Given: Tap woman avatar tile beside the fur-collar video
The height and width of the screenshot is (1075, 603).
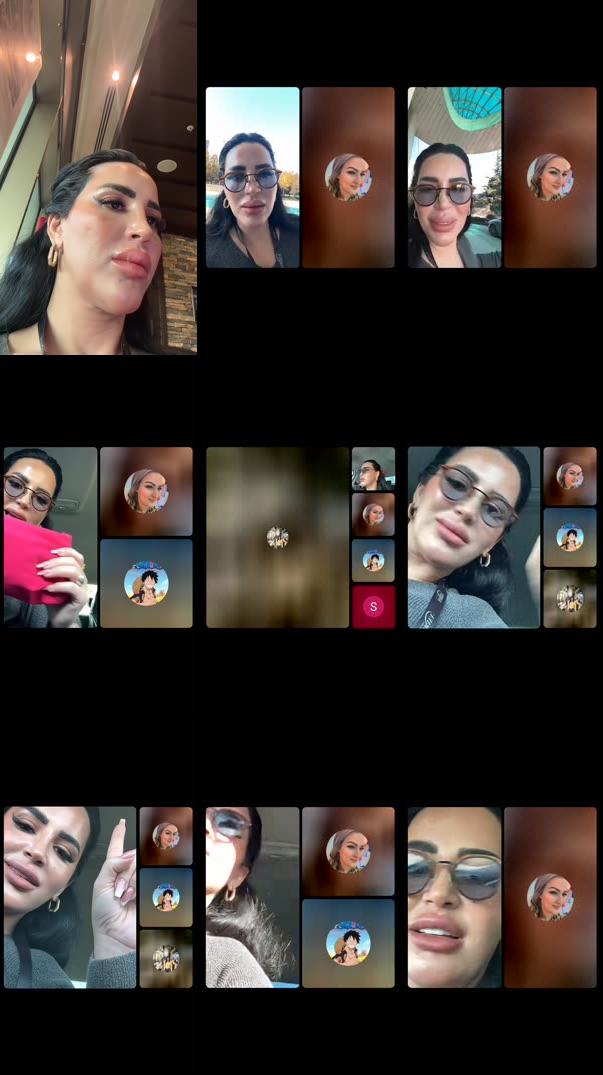Looking at the screenshot, I should pyautogui.click(x=348, y=851).
